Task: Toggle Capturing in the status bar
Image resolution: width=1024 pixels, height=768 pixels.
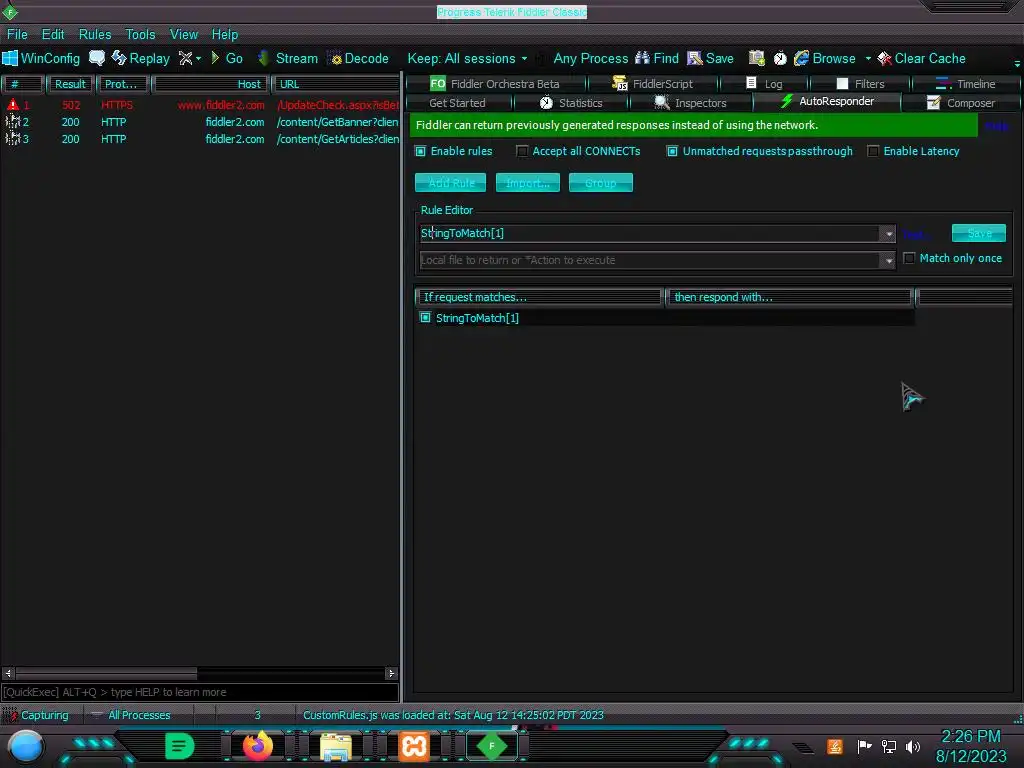Action: 39,715
